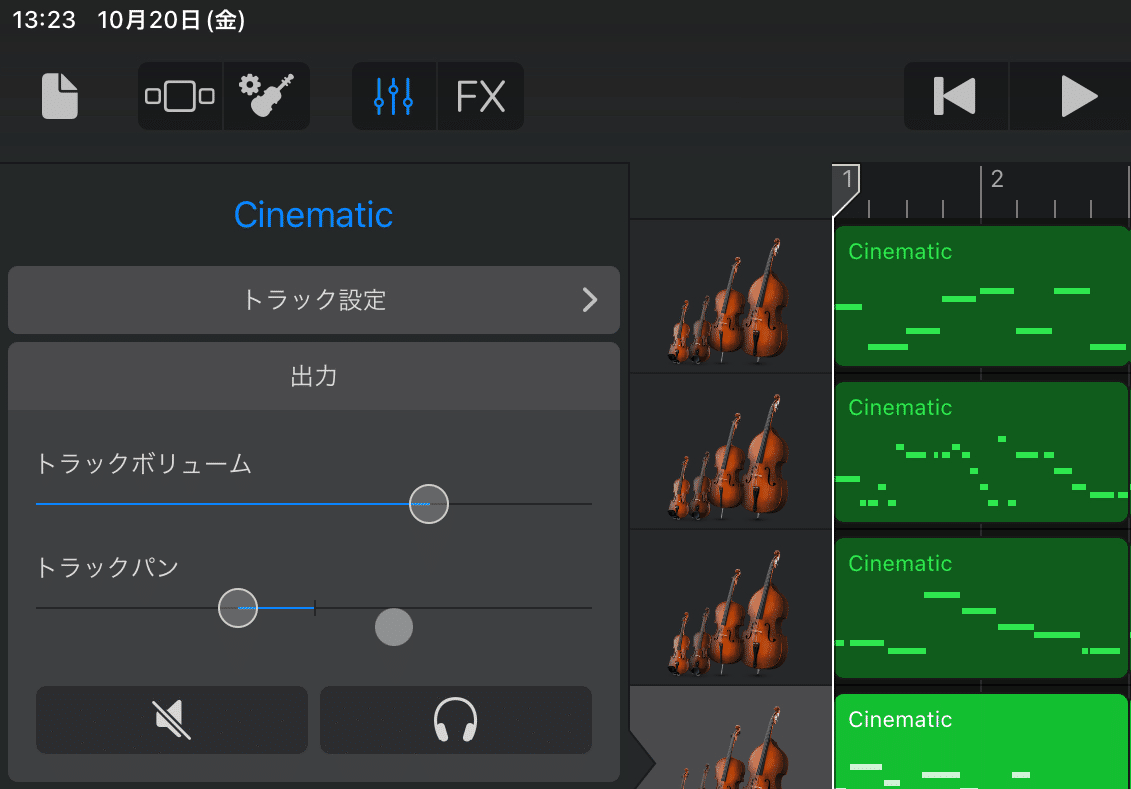The image size is (1131, 789).
Task: Select the second strings track instrument icon
Action: (x=730, y=457)
